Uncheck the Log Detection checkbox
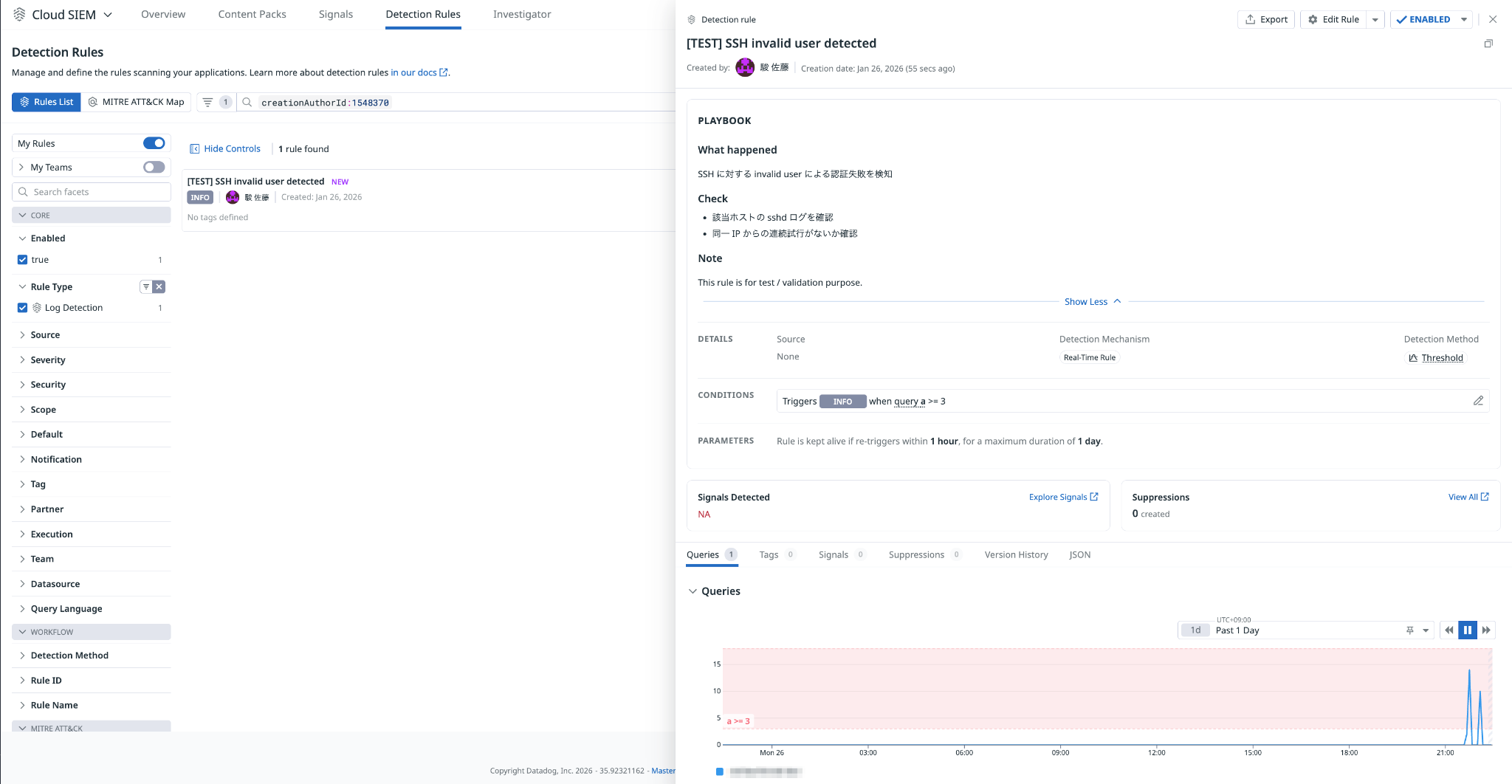Image resolution: width=1512 pixels, height=784 pixels. point(23,308)
